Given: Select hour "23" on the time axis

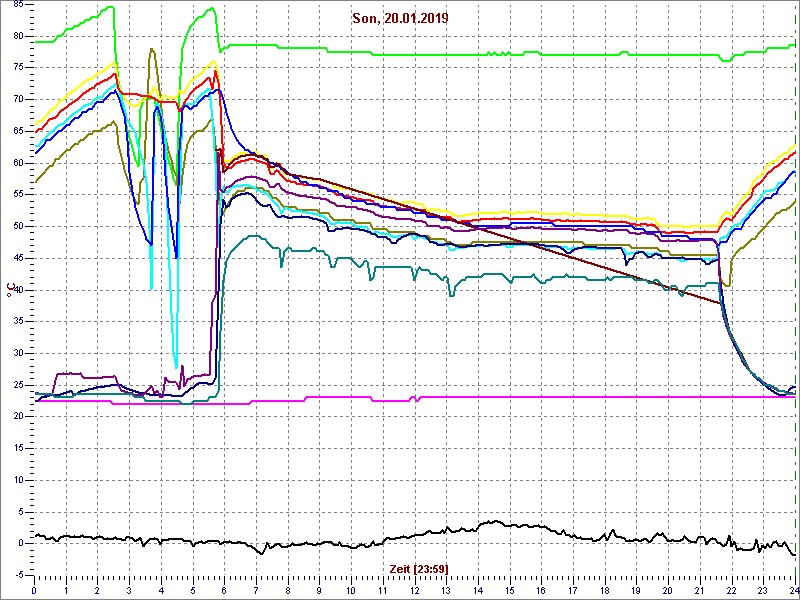Looking at the screenshot, I should [x=764, y=589].
